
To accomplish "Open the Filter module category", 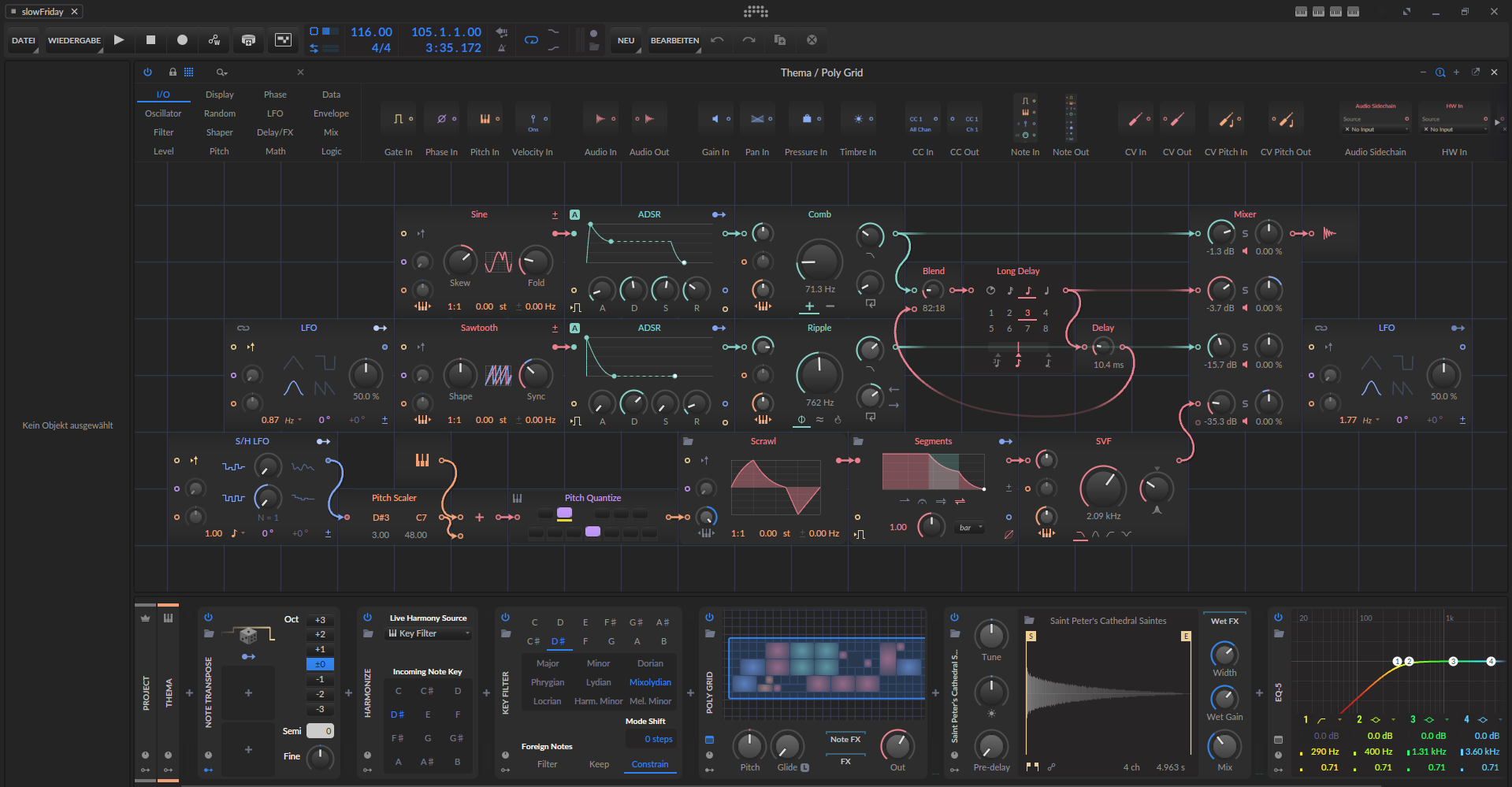I will pos(163,132).
